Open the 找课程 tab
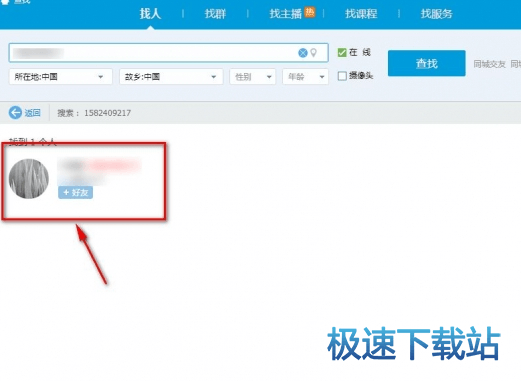This screenshot has height=381, width=521. pos(361,14)
